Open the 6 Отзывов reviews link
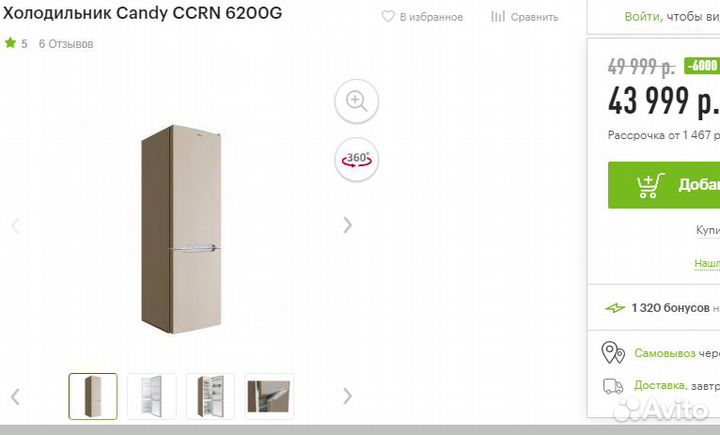Screen dimensions: 720x435 point(66,44)
